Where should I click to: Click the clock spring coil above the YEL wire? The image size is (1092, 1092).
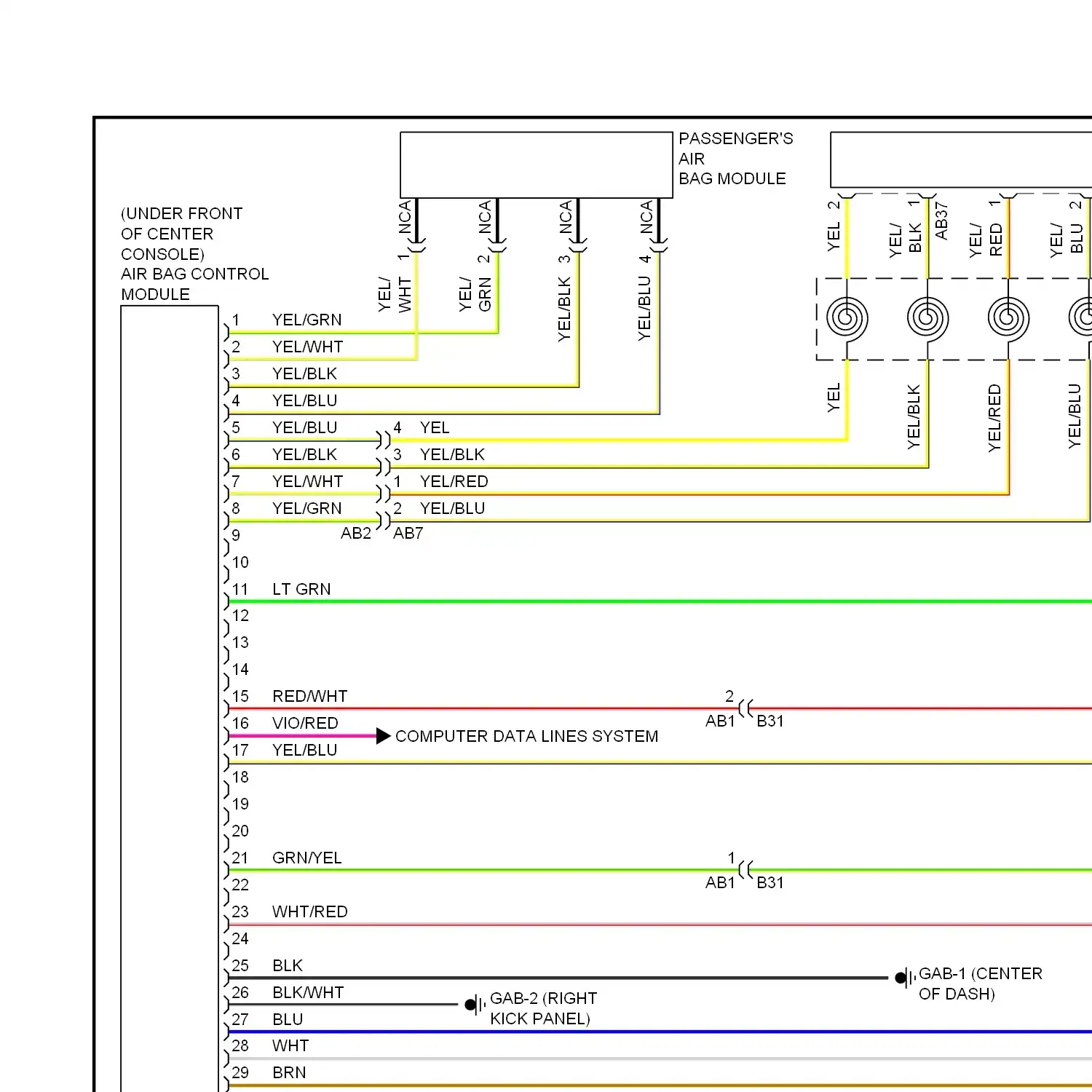(847, 318)
